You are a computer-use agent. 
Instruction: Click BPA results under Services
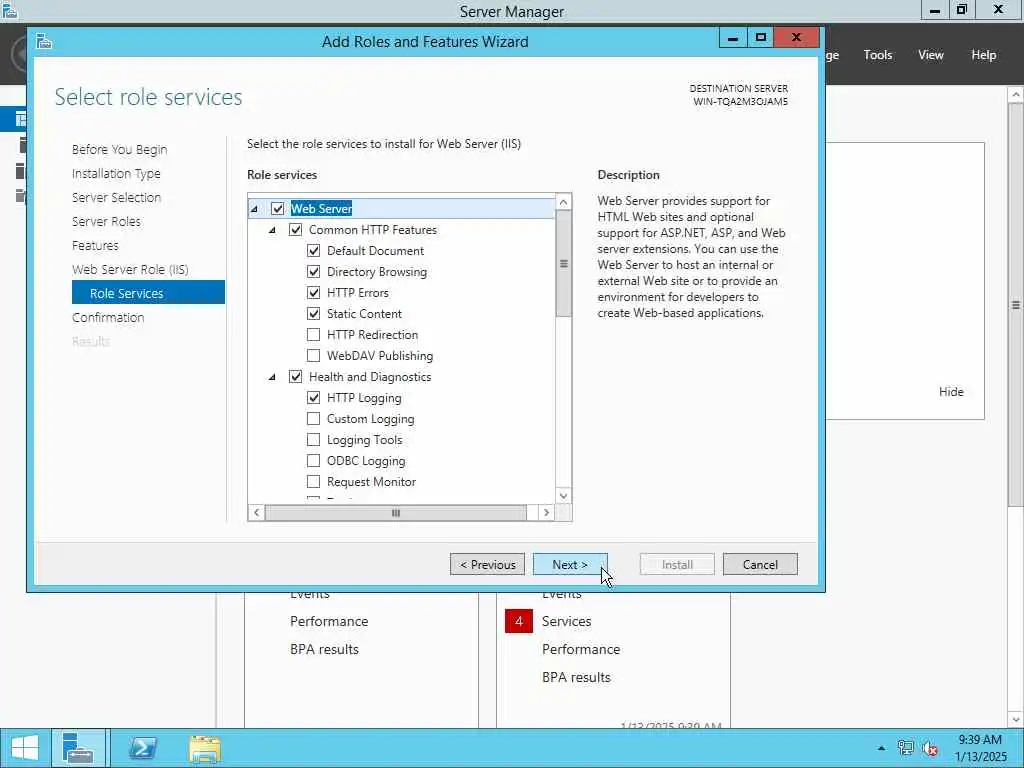[x=576, y=677]
